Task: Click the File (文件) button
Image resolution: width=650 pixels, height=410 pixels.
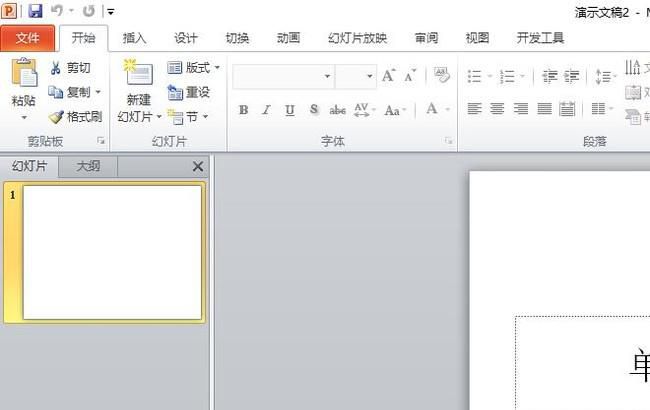Action: pos(28,38)
